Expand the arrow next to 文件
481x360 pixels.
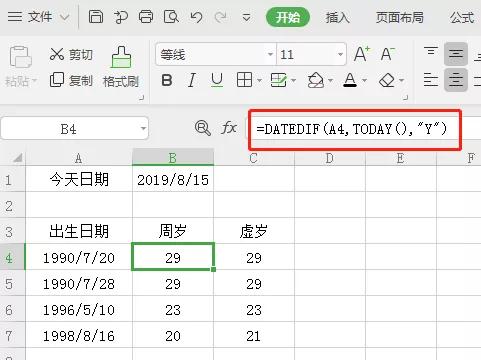click(x=64, y=17)
